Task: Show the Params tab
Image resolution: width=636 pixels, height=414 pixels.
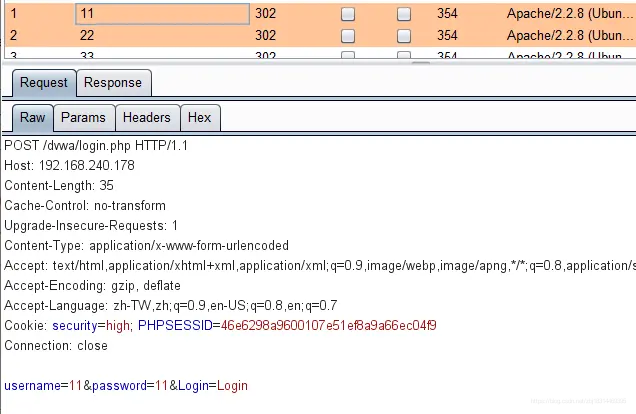Action: pos(83,118)
